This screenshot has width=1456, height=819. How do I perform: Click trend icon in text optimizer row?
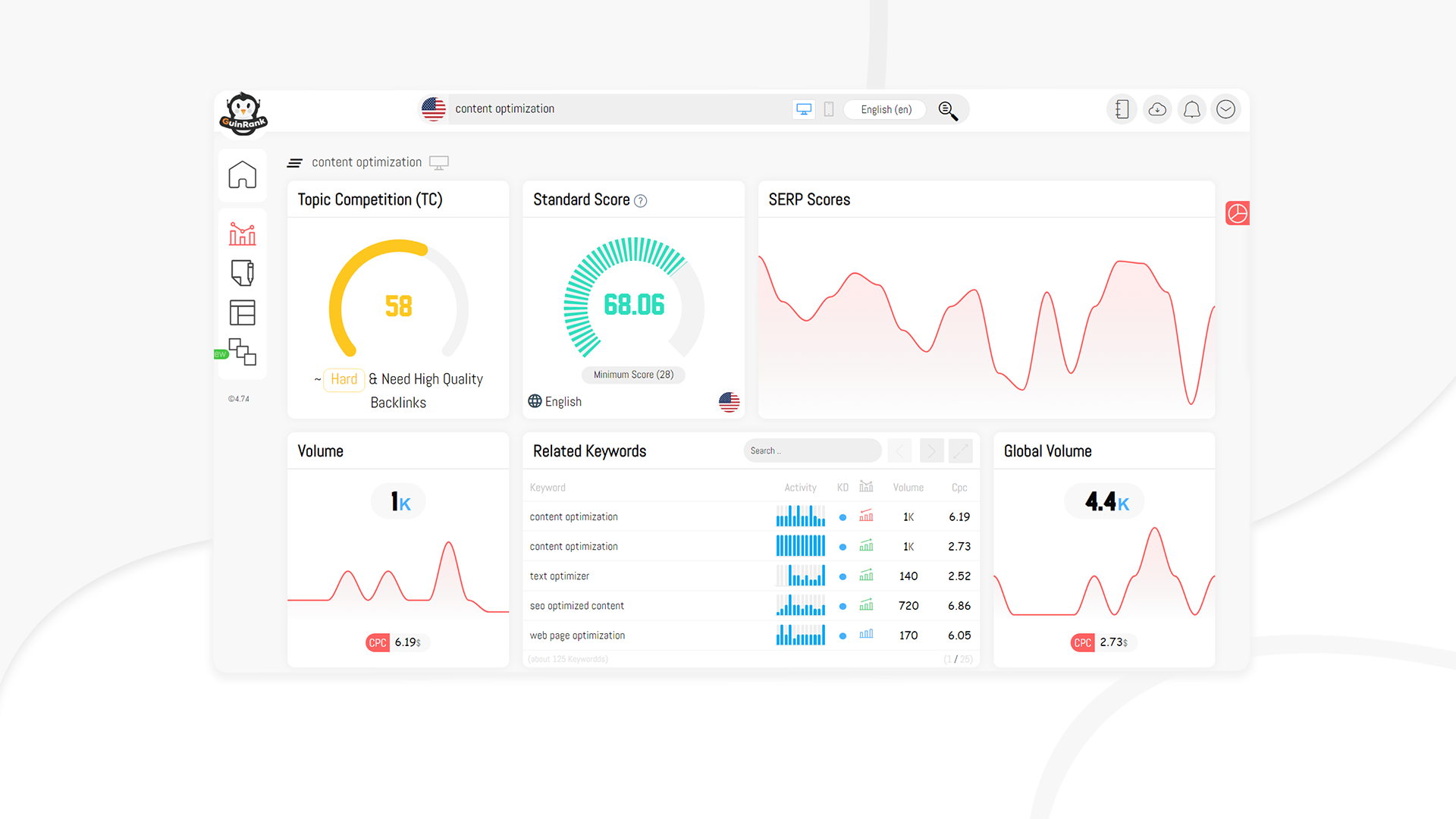(866, 576)
